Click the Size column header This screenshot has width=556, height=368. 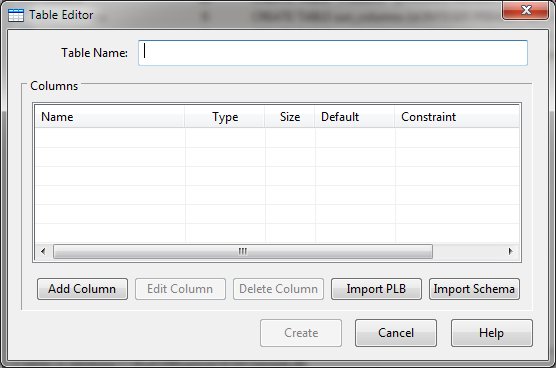tap(290, 117)
